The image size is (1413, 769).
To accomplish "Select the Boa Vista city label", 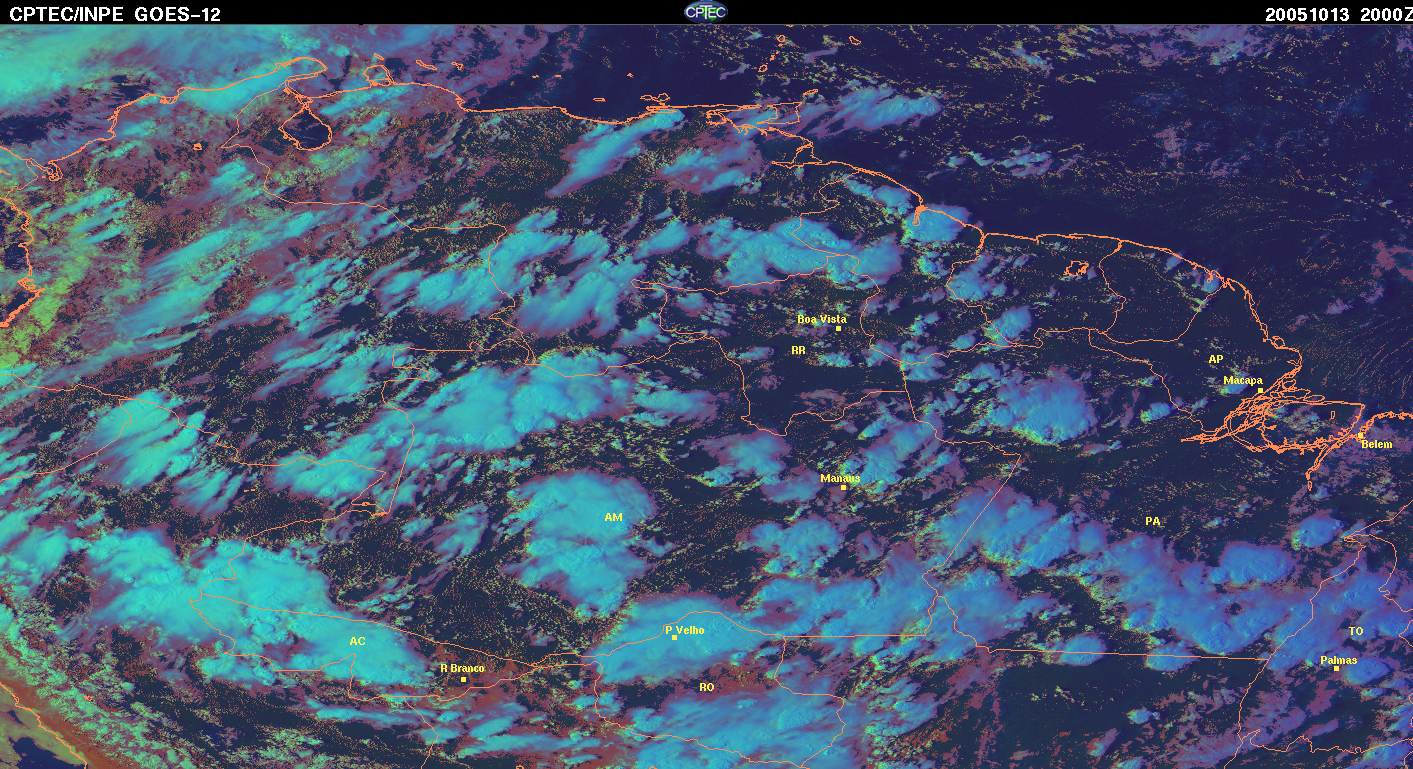I will coord(821,319).
